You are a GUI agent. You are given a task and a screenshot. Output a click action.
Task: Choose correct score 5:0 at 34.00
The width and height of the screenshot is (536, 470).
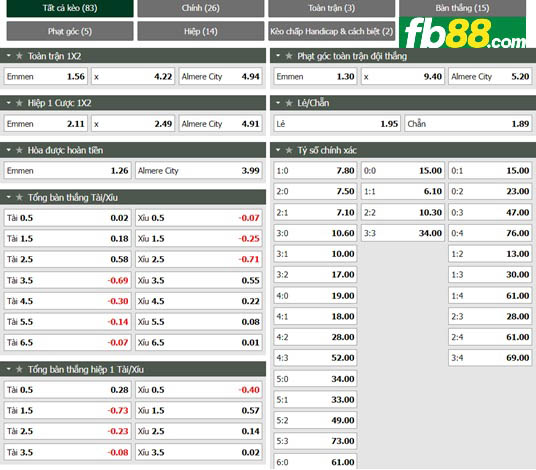point(315,379)
